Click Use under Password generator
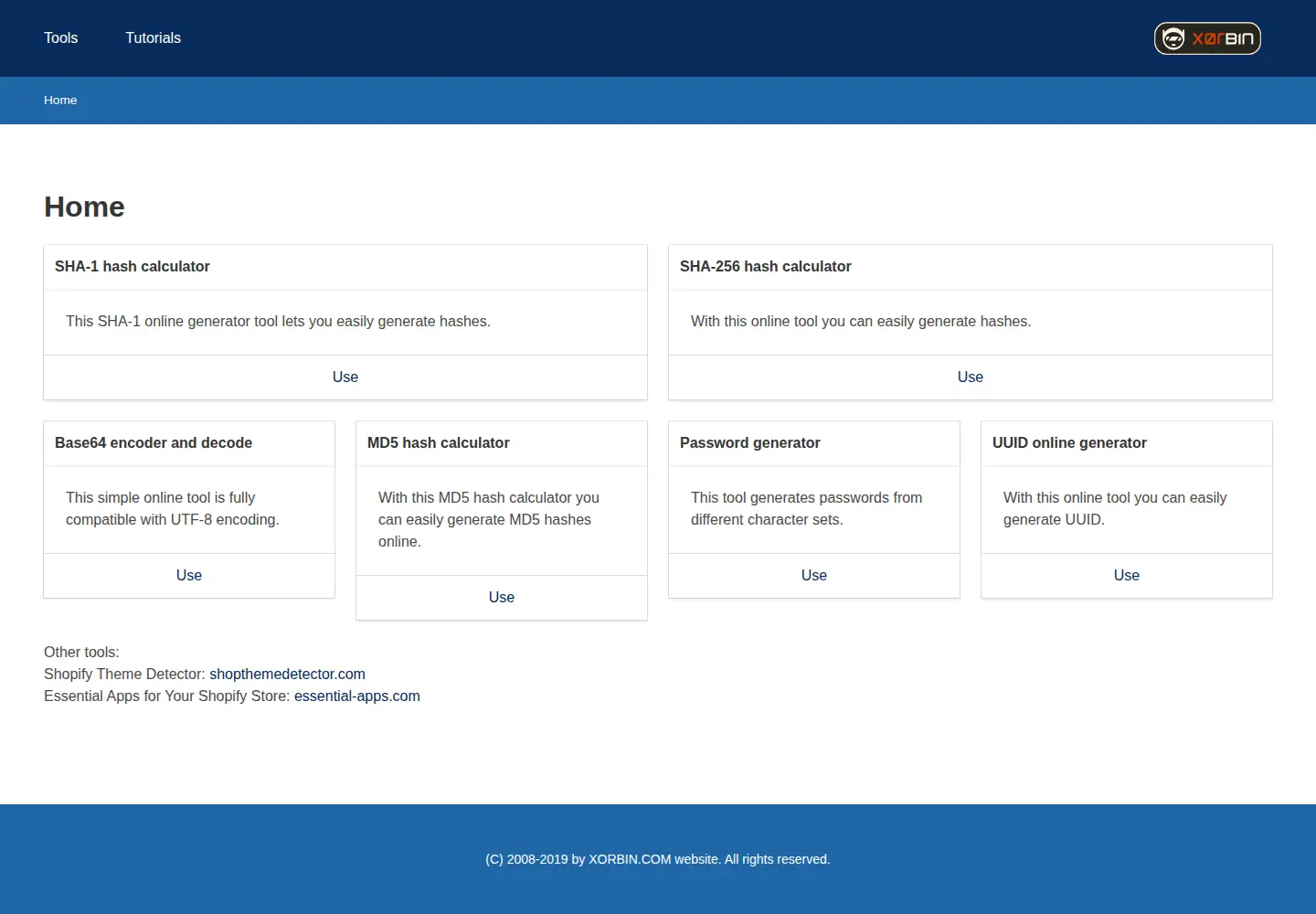1316x914 pixels. click(814, 575)
